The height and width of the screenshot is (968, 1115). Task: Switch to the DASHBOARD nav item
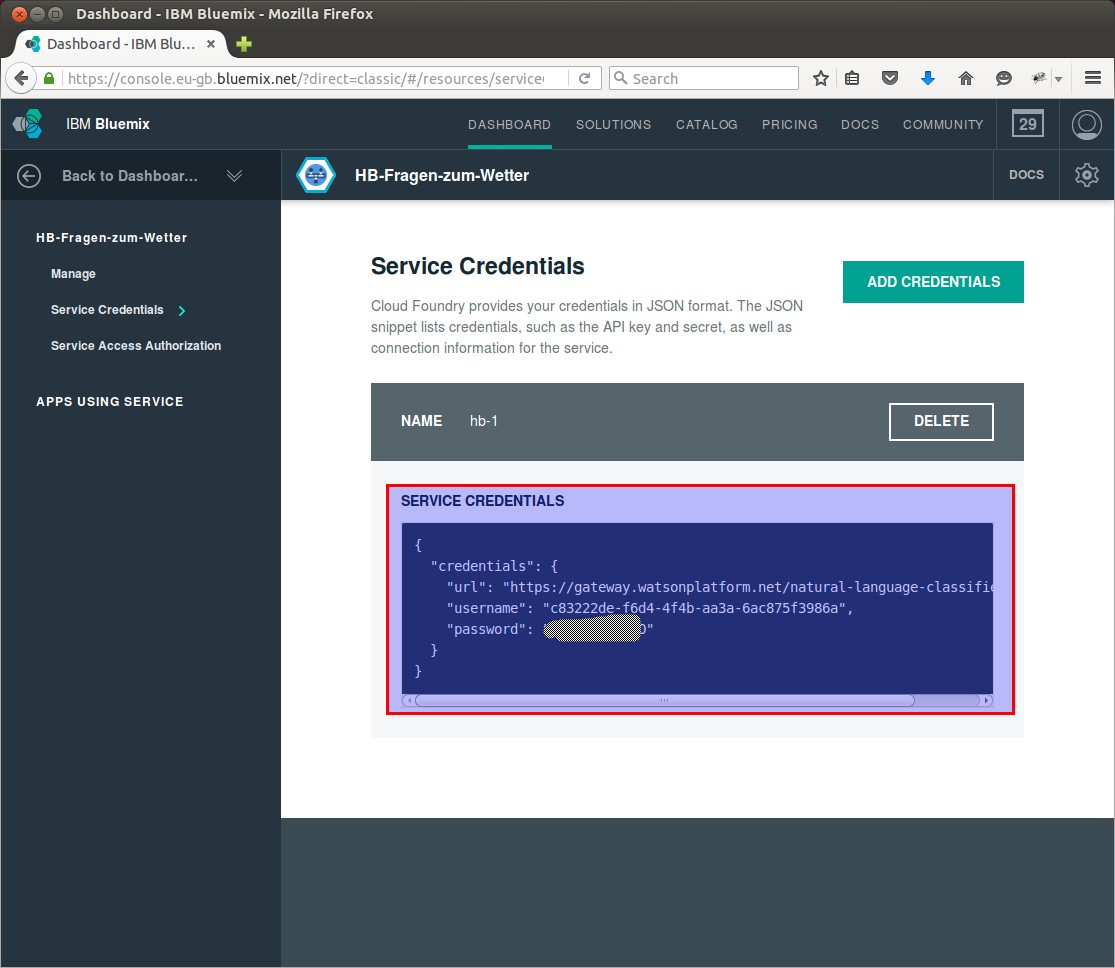[x=509, y=124]
